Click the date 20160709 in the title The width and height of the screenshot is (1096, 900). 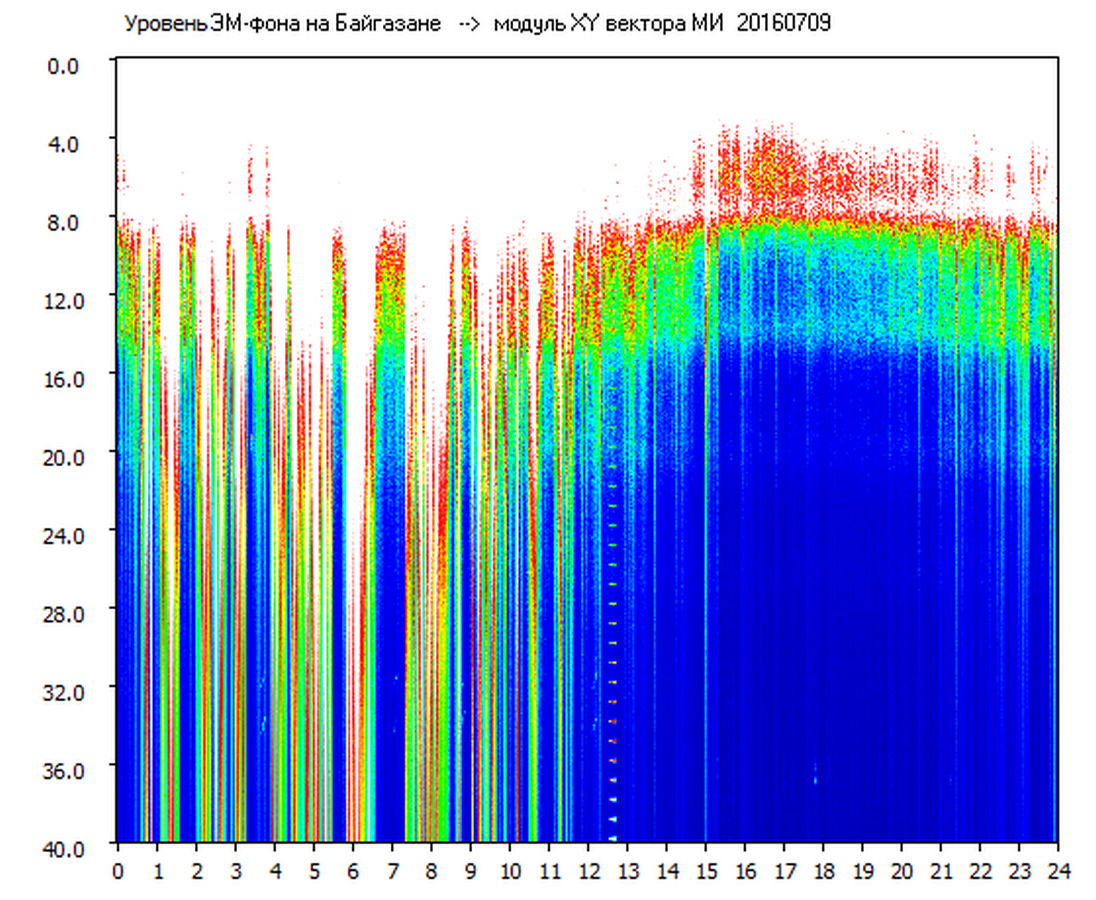click(783, 24)
